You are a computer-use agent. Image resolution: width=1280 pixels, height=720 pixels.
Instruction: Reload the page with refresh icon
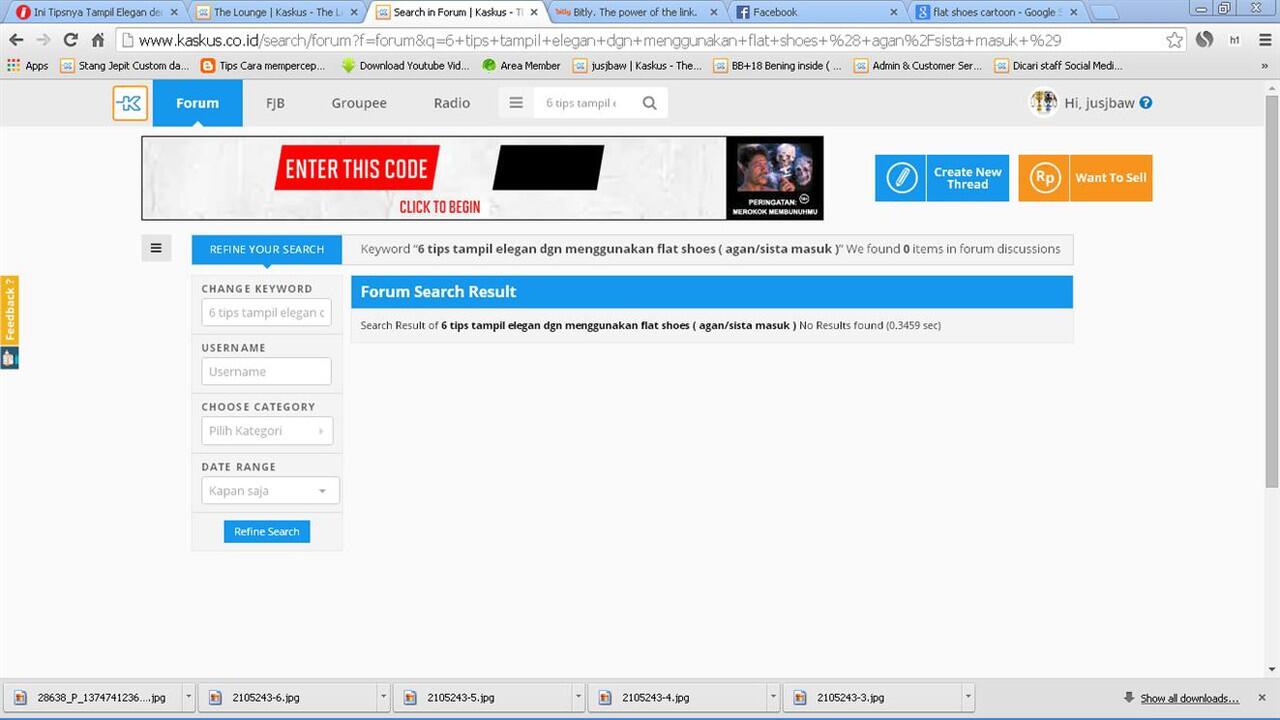click(x=70, y=40)
